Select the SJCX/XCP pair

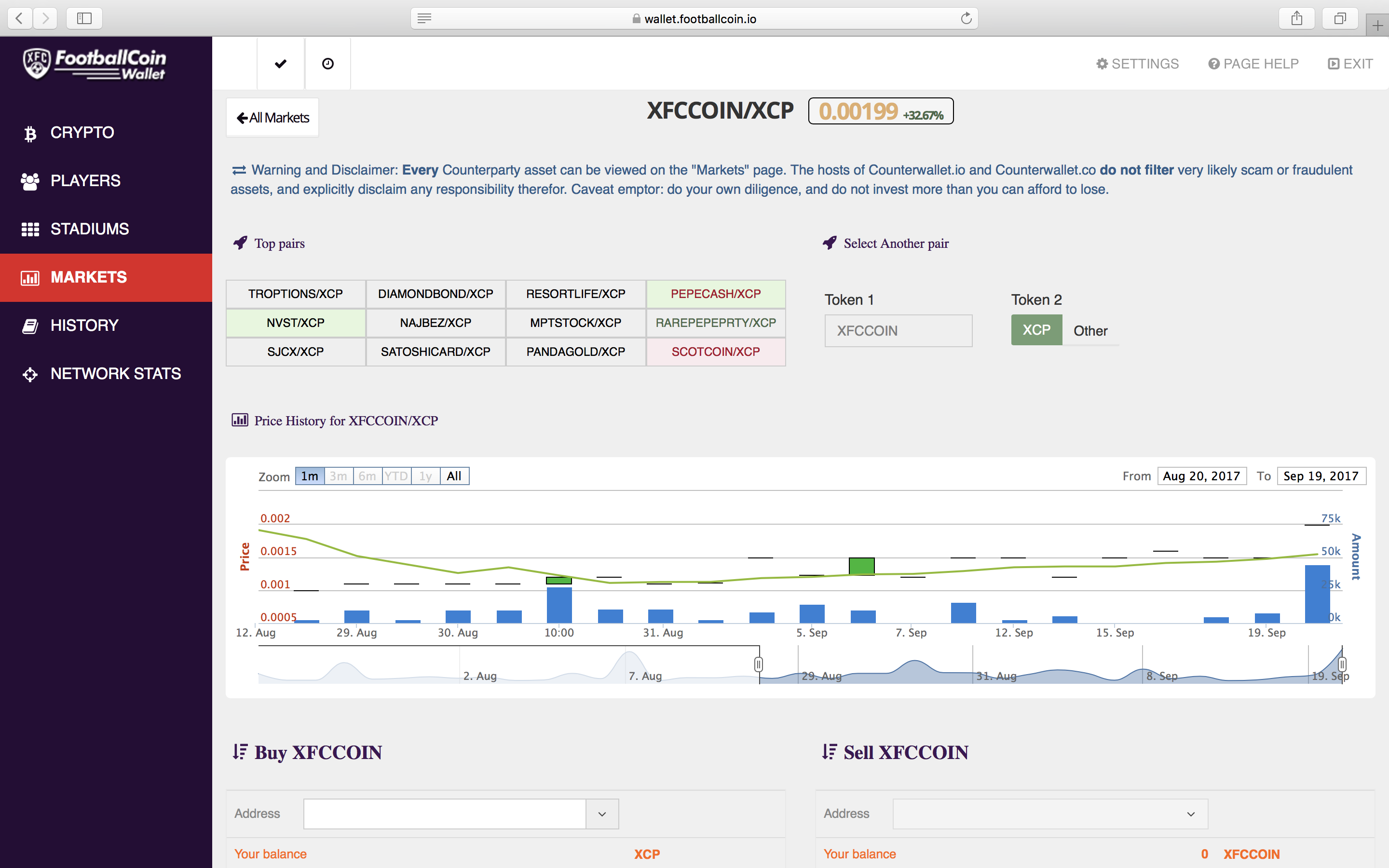(x=296, y=352)
